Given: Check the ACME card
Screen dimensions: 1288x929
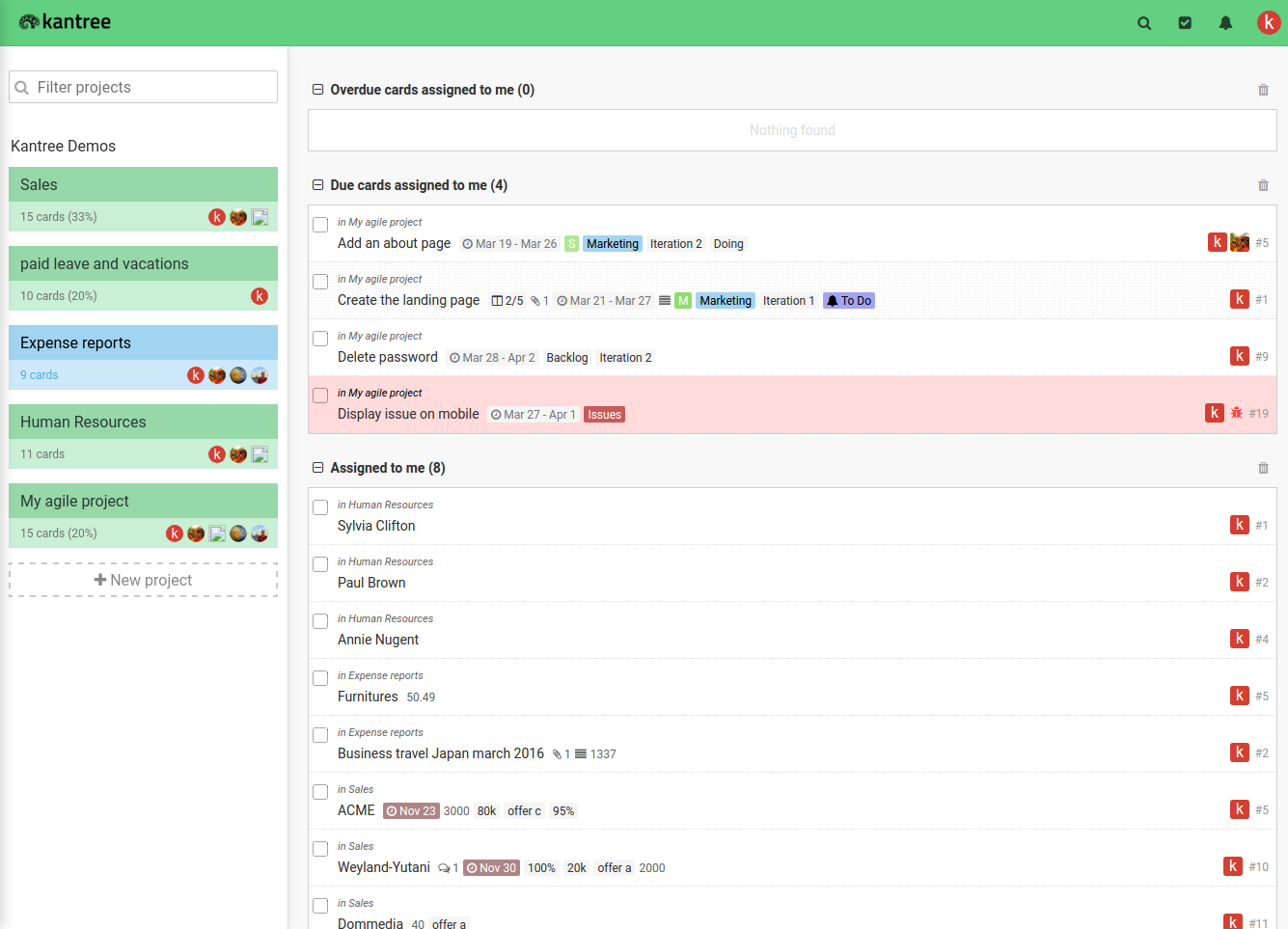Looking at the screenshot, I should pyautogui.click(x=320, y=792).
